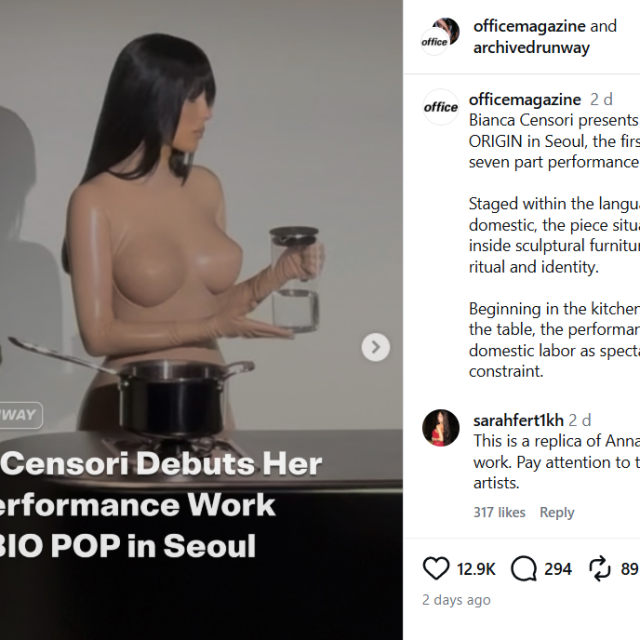Image resolution: width=640 pixels, height=640 pixels.
Task: Like the post with the heart icon
Action: pos(436,569)
